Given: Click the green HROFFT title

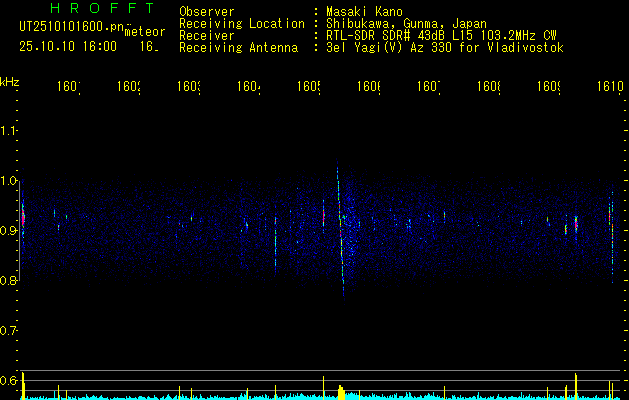Looking at the screenshot, I should [103, 8].
